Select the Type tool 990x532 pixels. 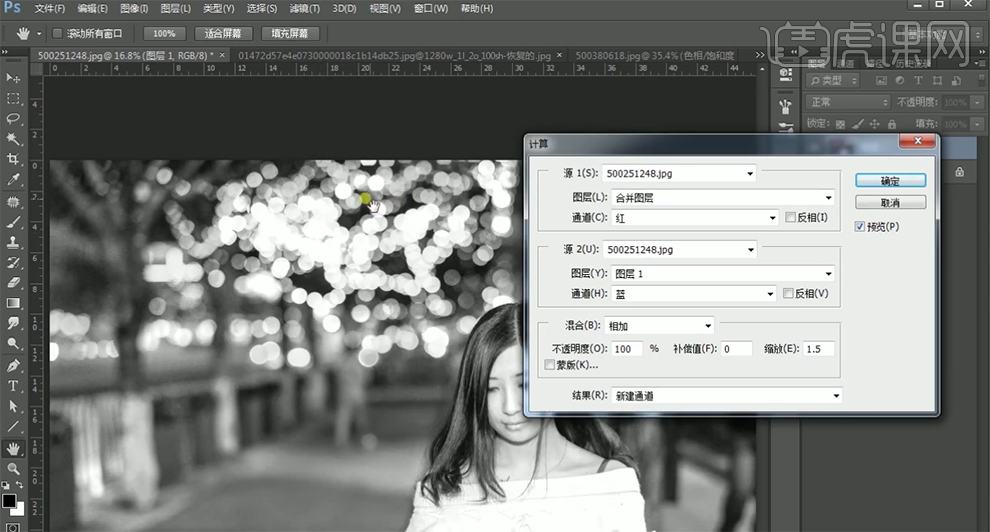click(x=13, y=386)
